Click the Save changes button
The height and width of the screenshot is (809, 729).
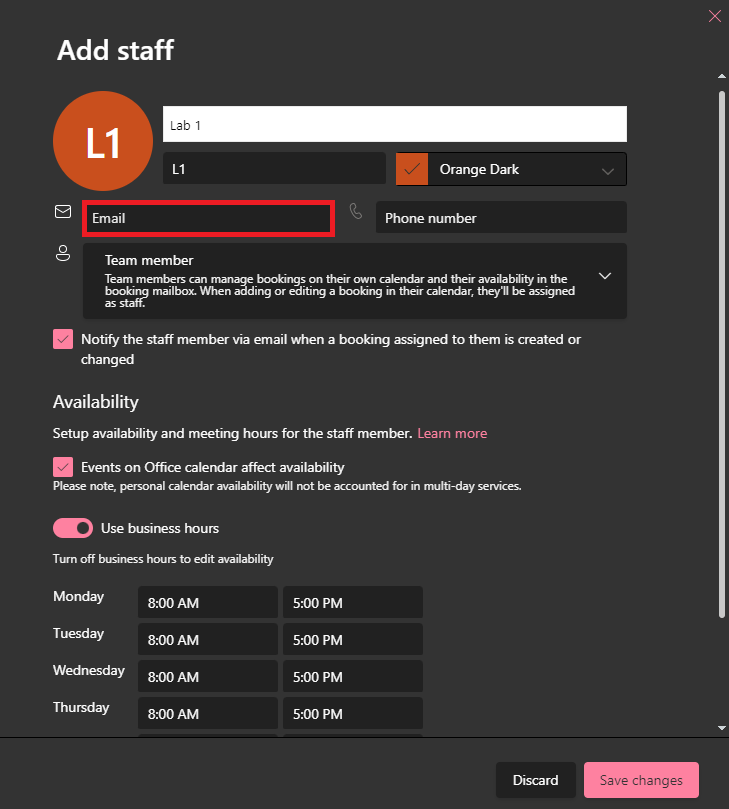pyautogui.click(x=641, y=780)
